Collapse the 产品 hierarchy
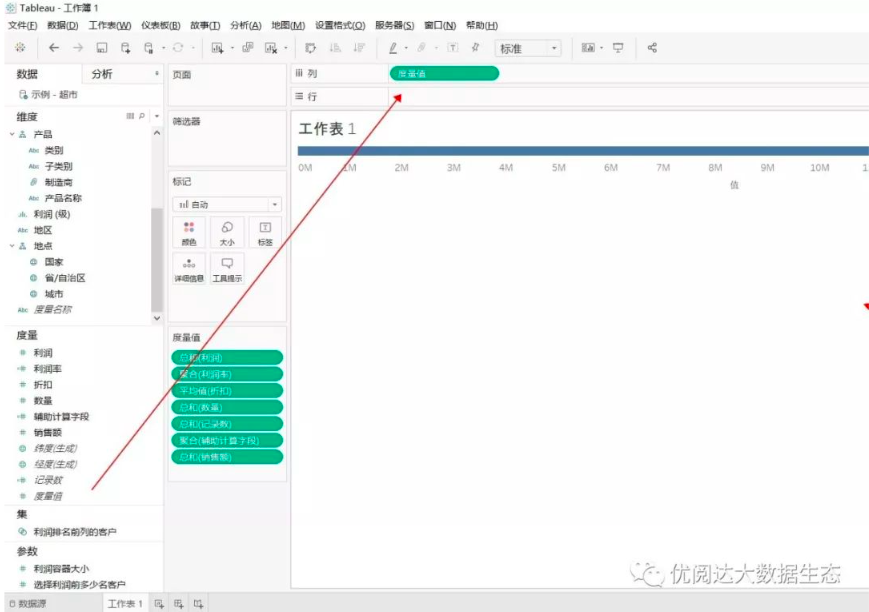 click(12, 134)
